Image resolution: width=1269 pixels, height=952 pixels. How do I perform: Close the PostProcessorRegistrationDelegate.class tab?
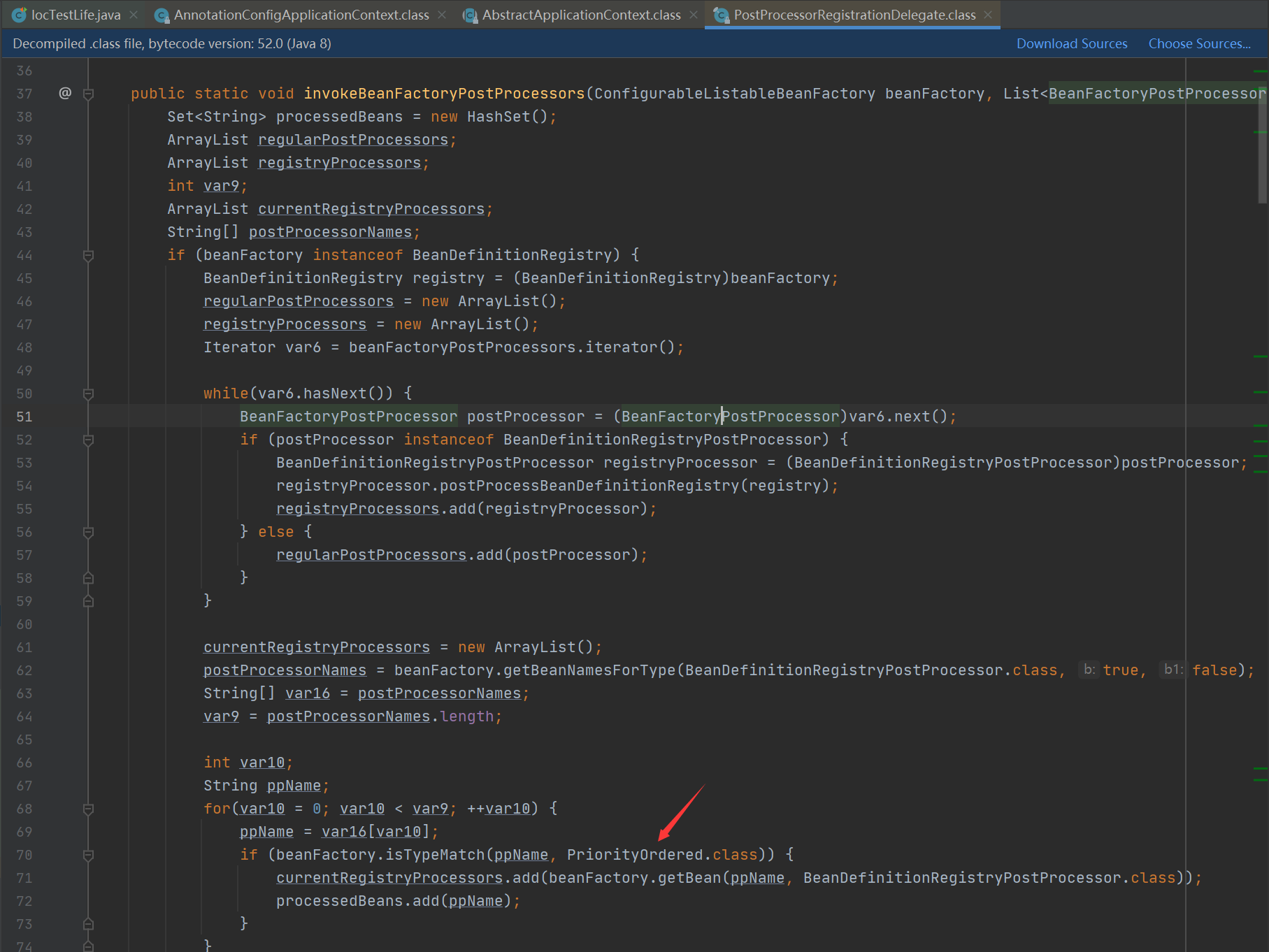point(988,15)
